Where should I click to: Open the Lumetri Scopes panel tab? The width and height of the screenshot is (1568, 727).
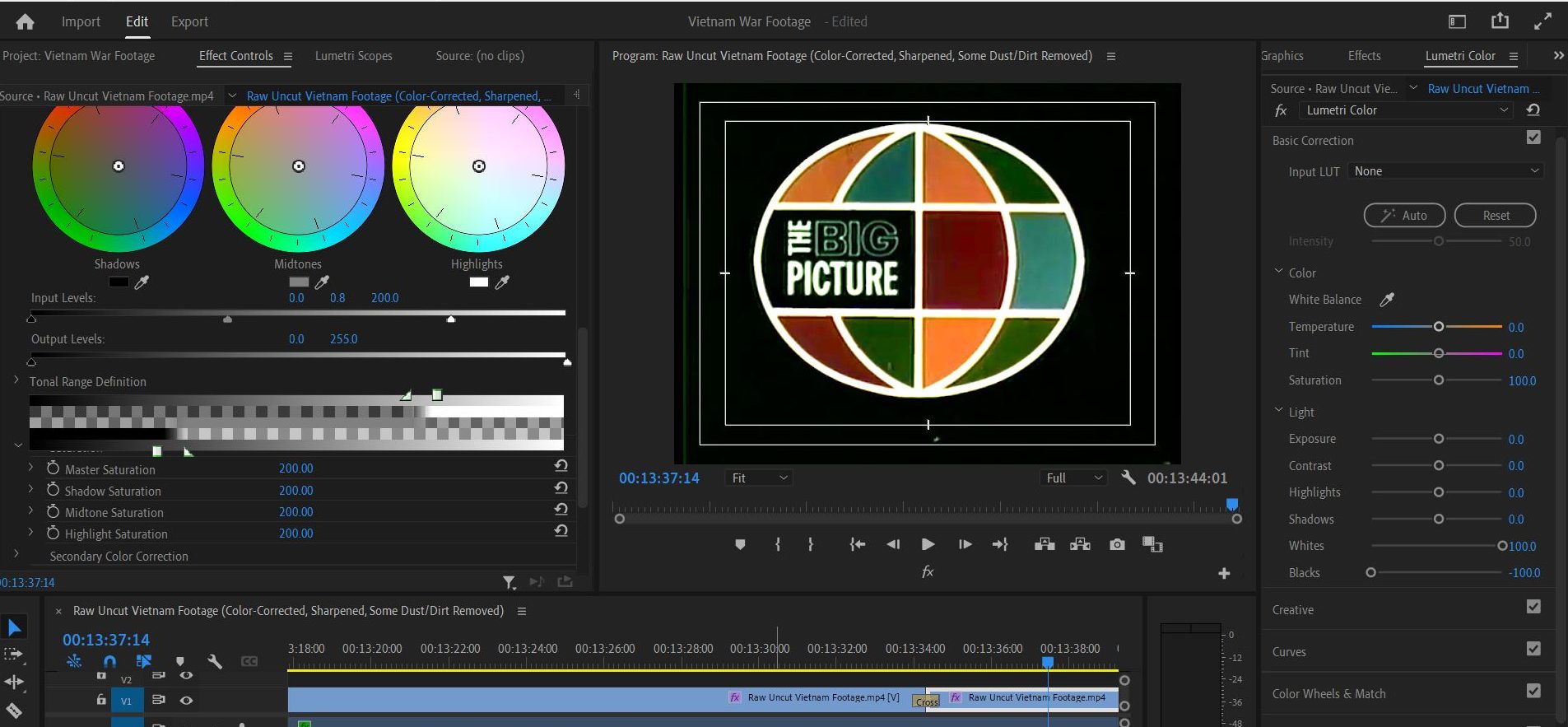click(353, 56)
